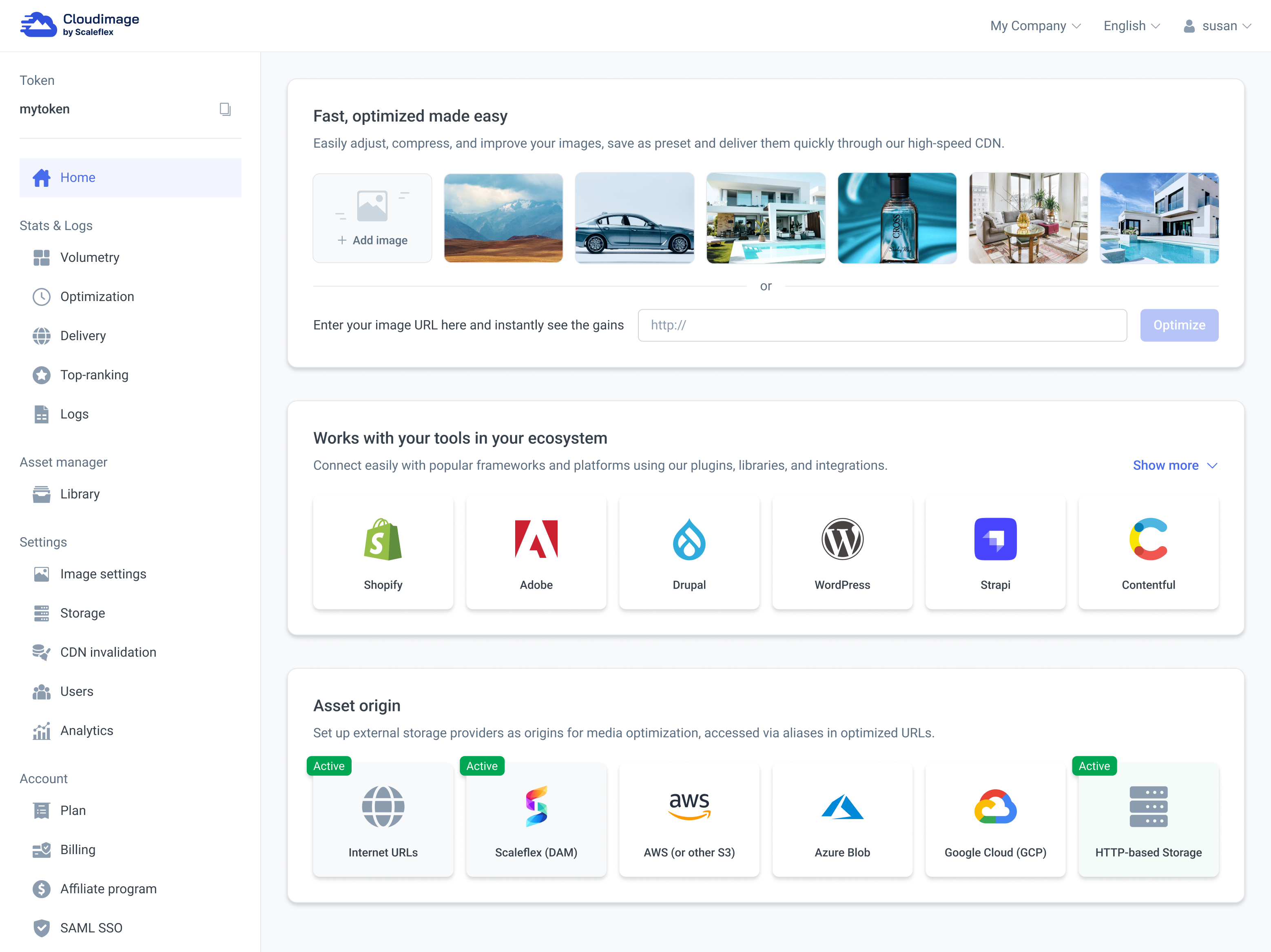Click the image URL input field
1271x952 pixels.
[x=882, y=325]
